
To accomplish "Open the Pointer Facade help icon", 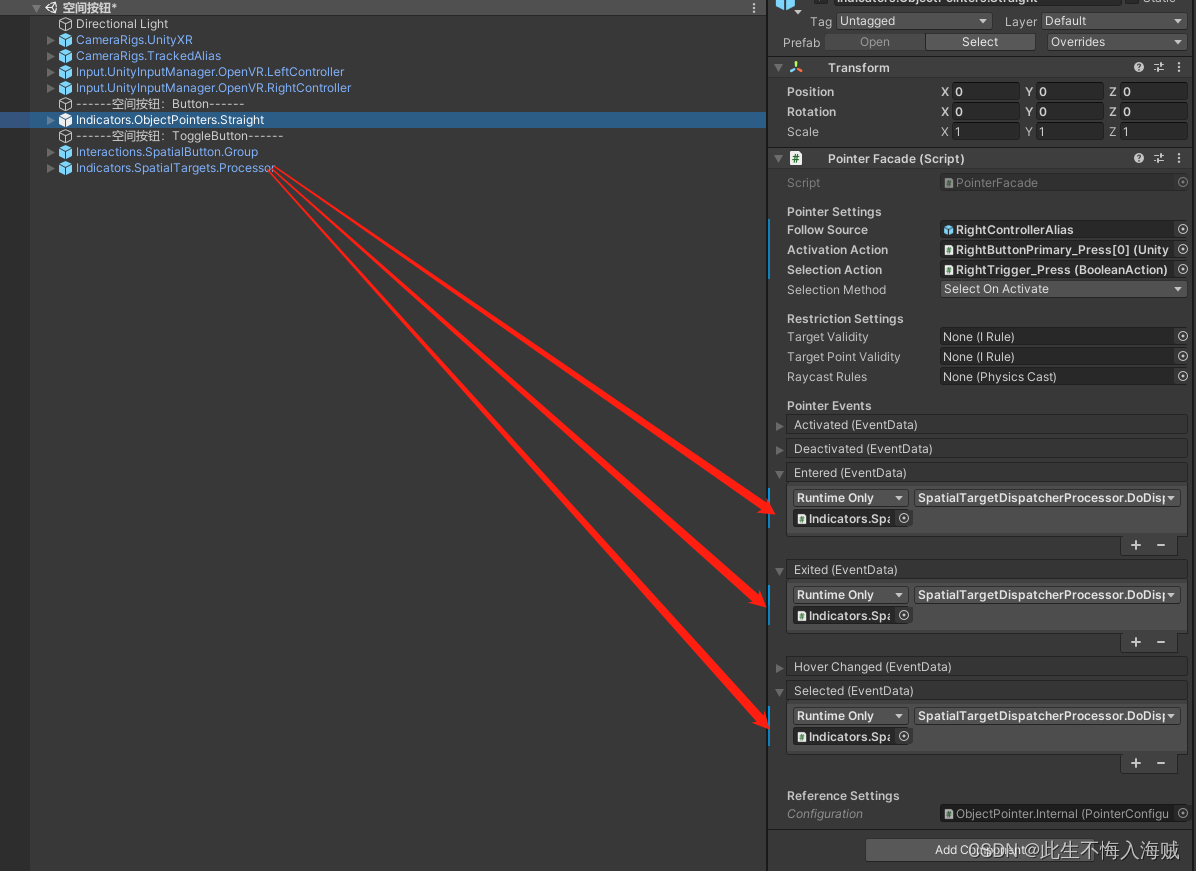I will coord(1139,158).
